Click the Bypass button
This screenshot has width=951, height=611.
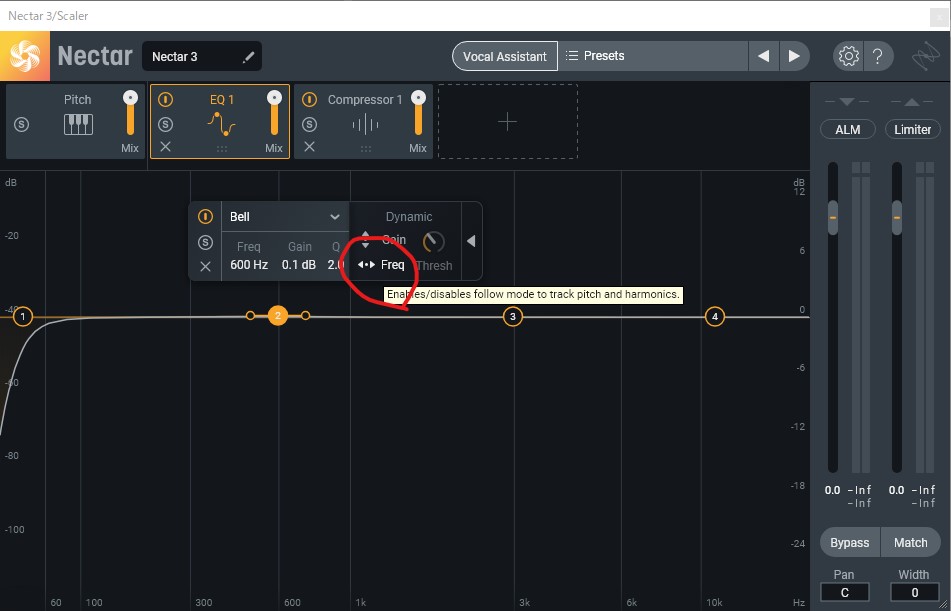point(850,542)
